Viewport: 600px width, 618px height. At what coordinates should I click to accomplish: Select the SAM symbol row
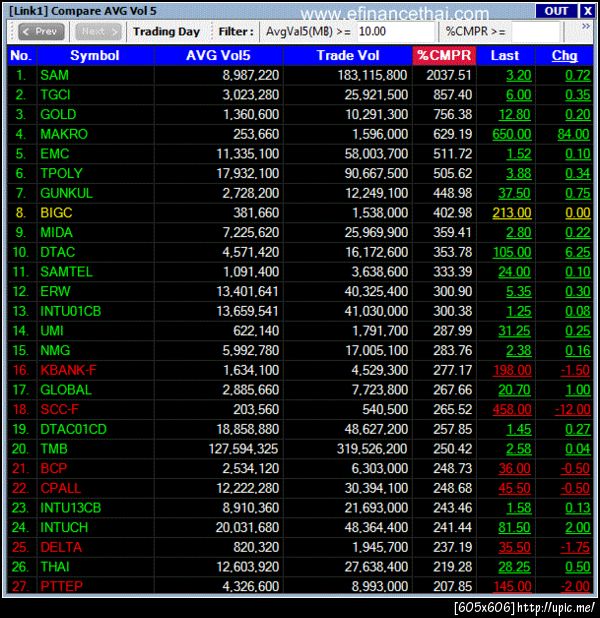(300, 75)
